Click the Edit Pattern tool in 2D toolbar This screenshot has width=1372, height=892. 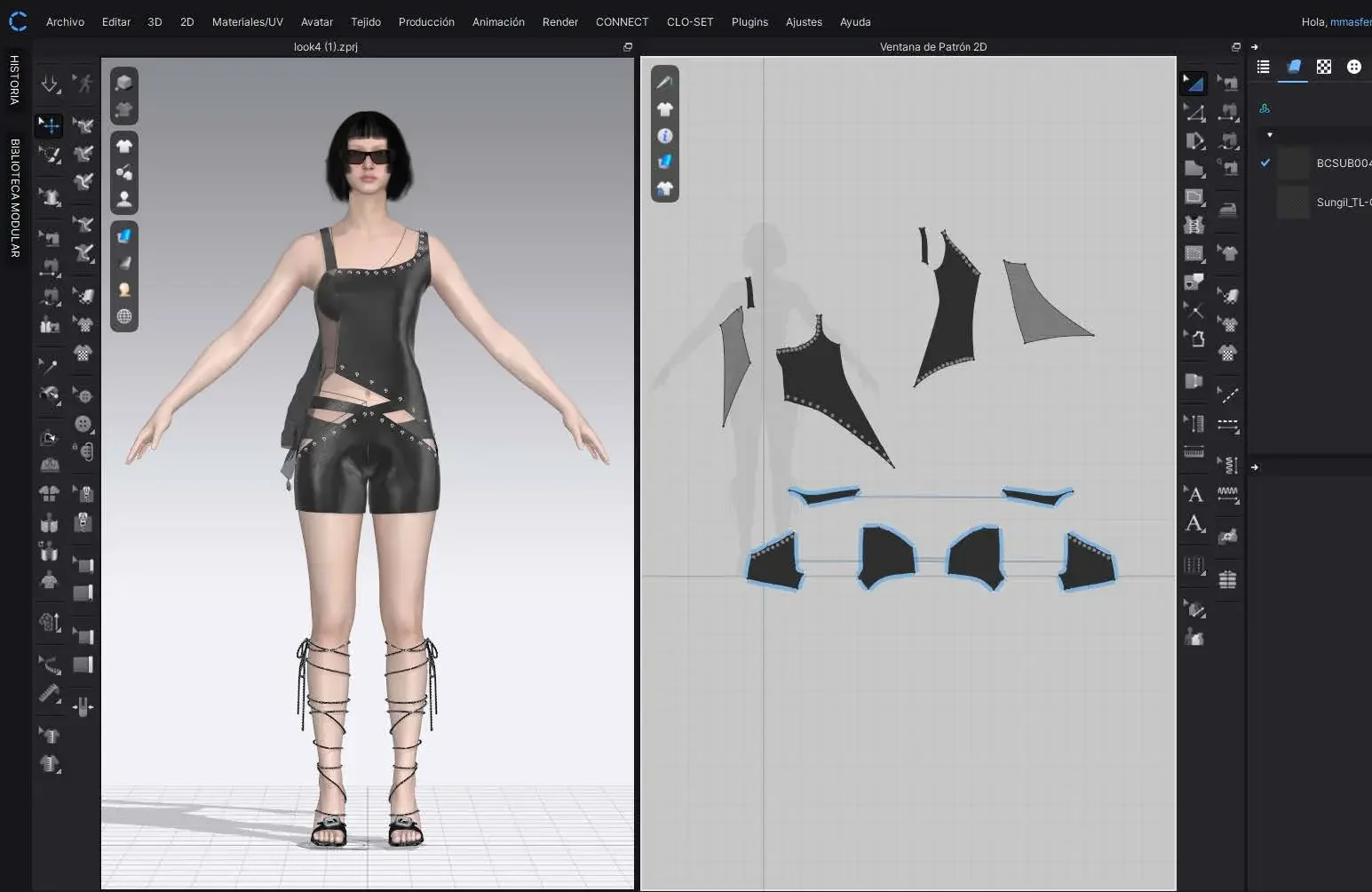click(1194, 84)
